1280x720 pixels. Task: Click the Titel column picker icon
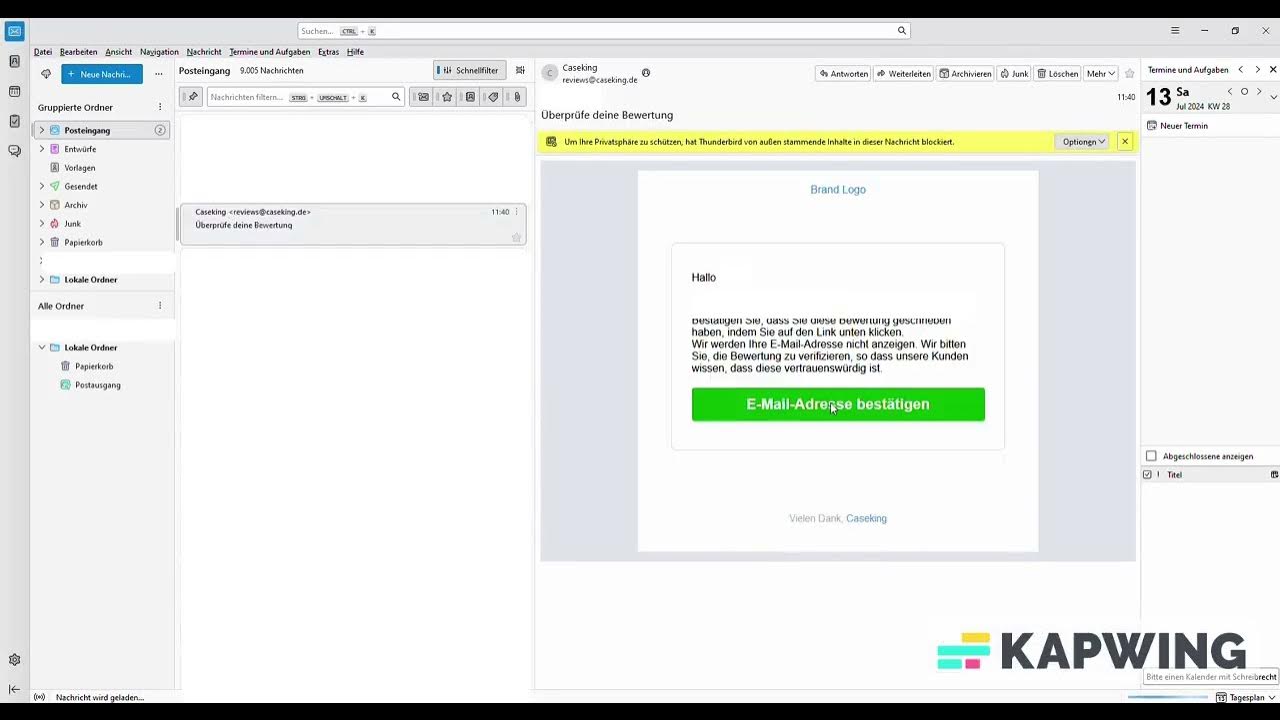coord(1274,475)
